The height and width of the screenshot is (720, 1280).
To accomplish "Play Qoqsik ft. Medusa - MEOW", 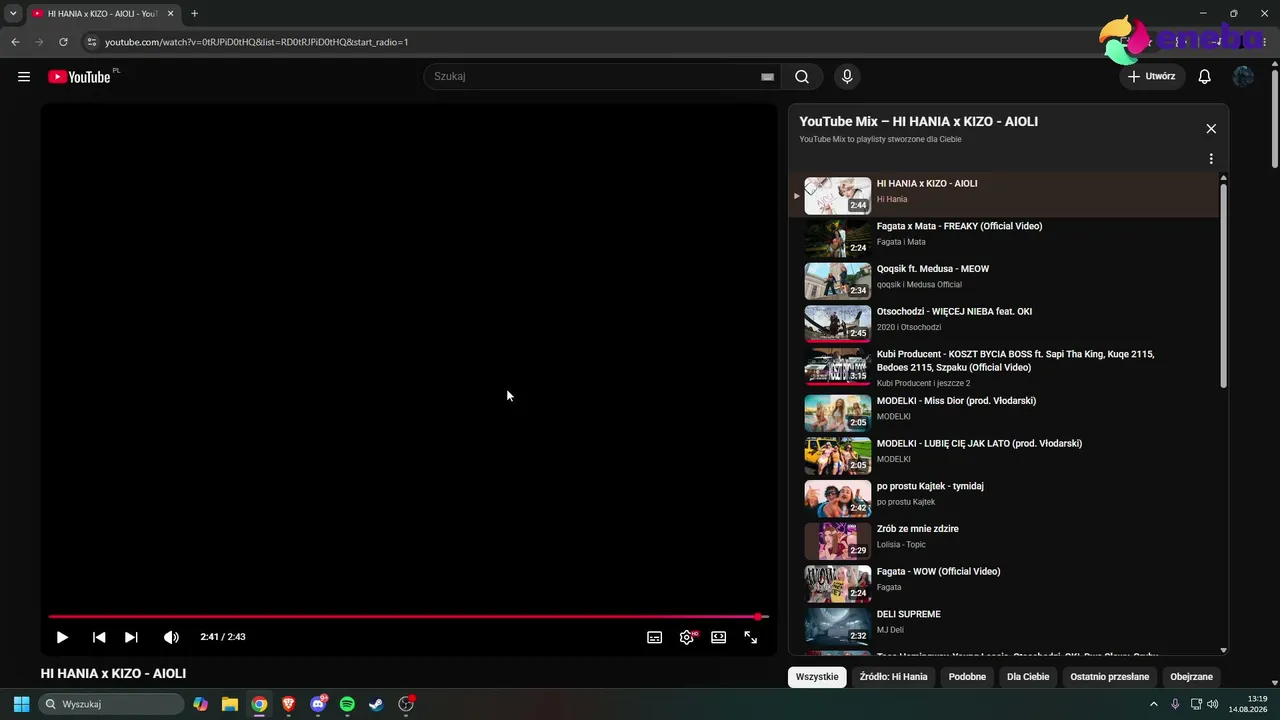I will pos(1005,281).
